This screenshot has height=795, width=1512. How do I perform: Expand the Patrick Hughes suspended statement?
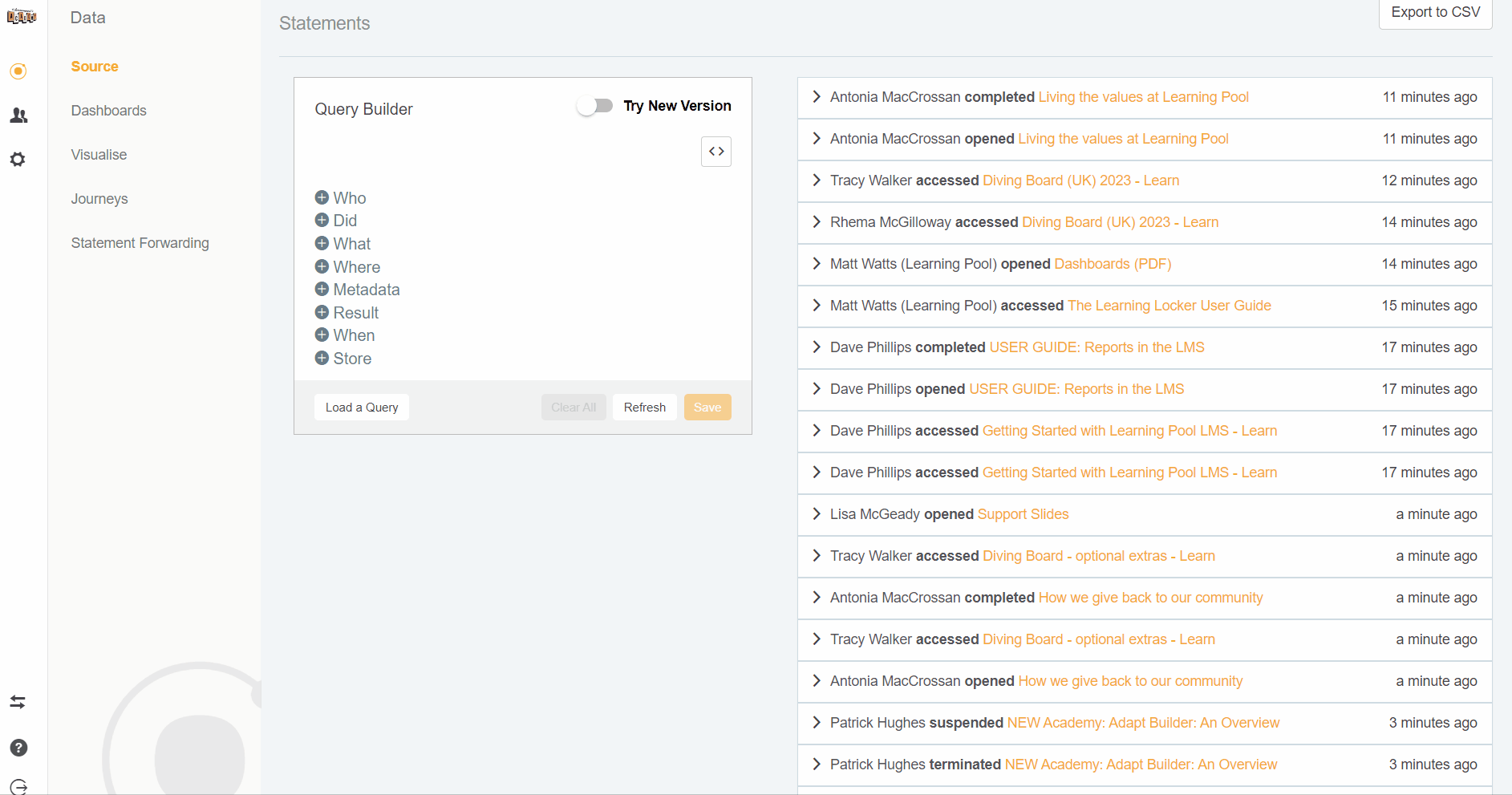[x=817, y=723]
